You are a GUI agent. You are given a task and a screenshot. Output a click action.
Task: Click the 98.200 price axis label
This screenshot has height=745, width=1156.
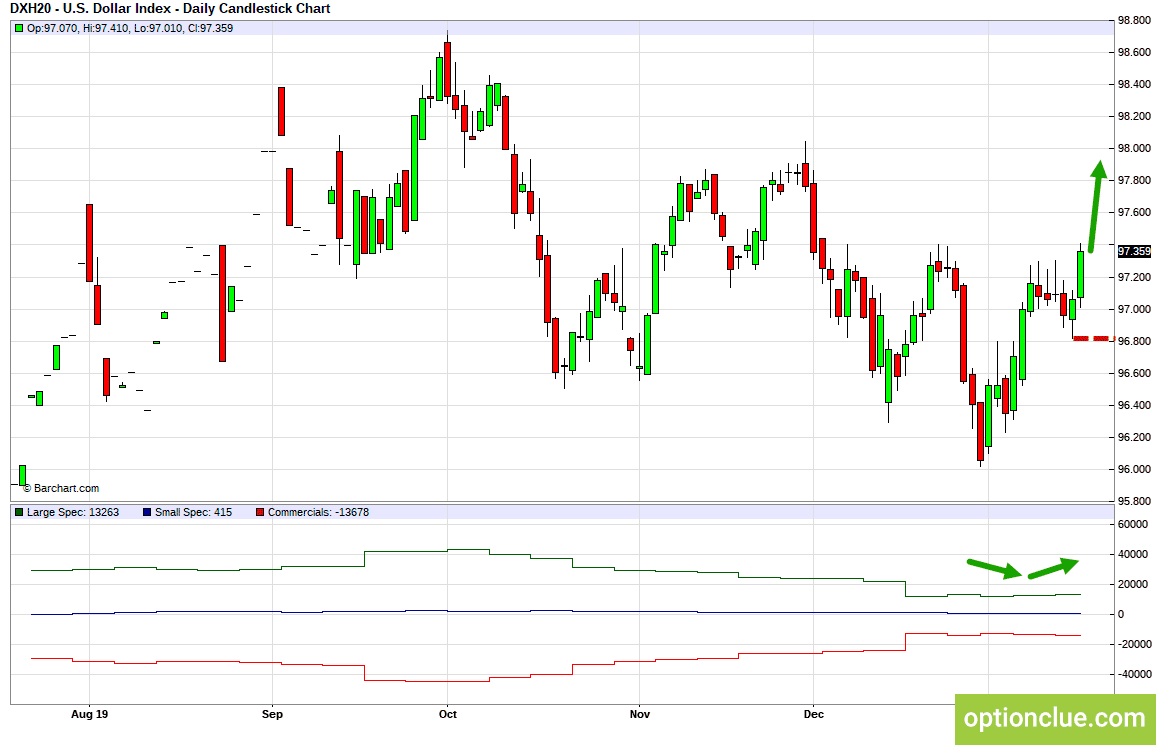tap(1134, 116)
